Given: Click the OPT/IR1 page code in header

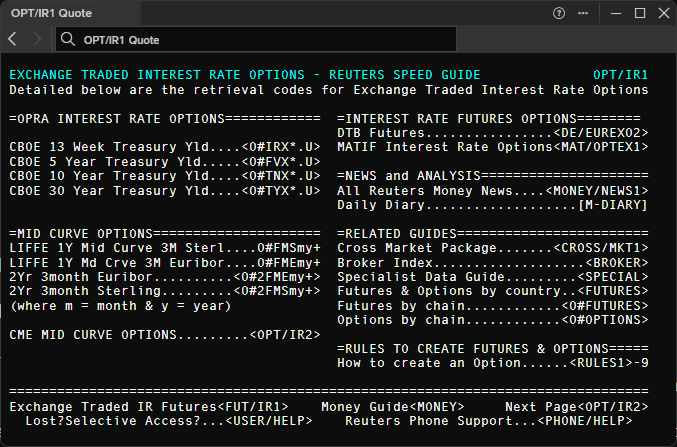Looking at the screenshot, I should point(620,75).
